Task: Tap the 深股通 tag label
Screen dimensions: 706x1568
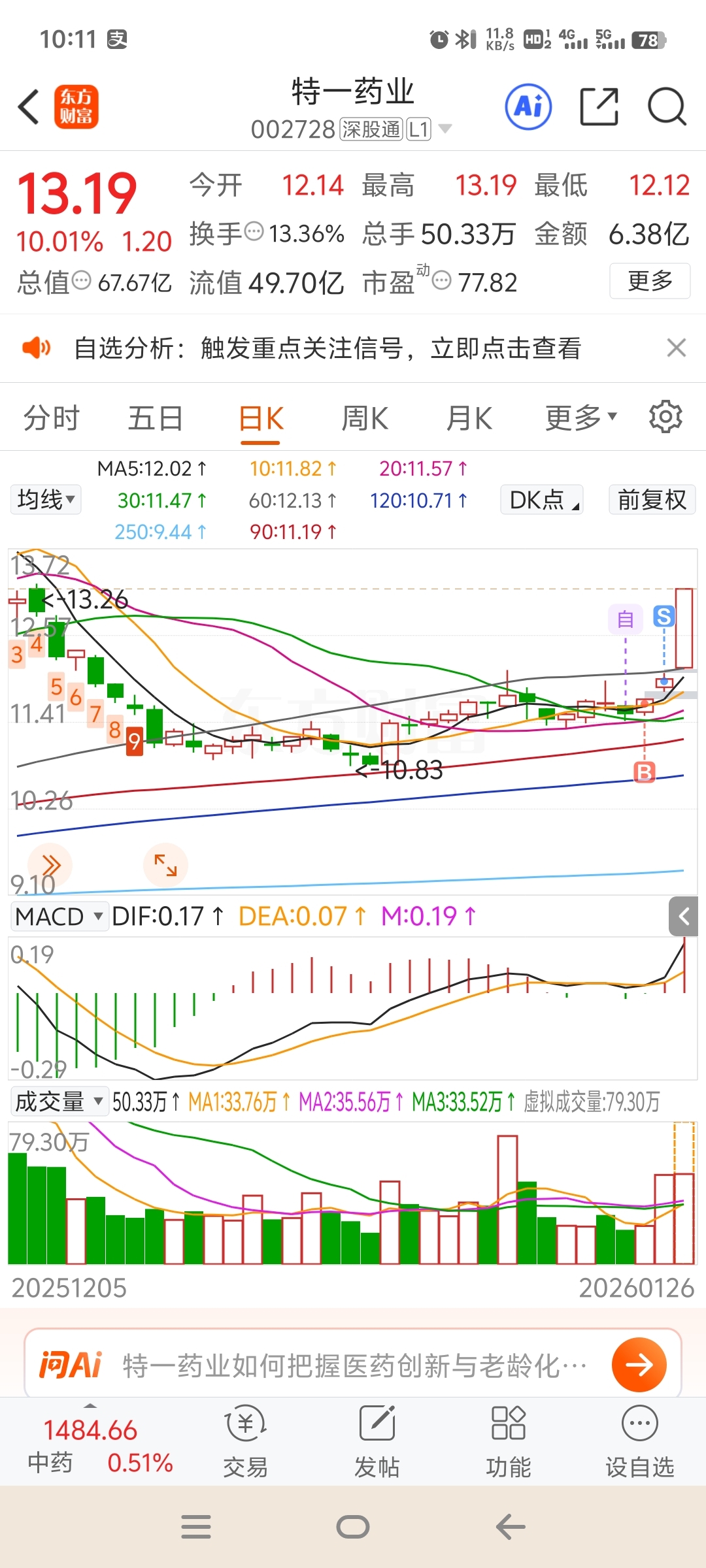Action: pyautogui.click(x=371, y=129)
